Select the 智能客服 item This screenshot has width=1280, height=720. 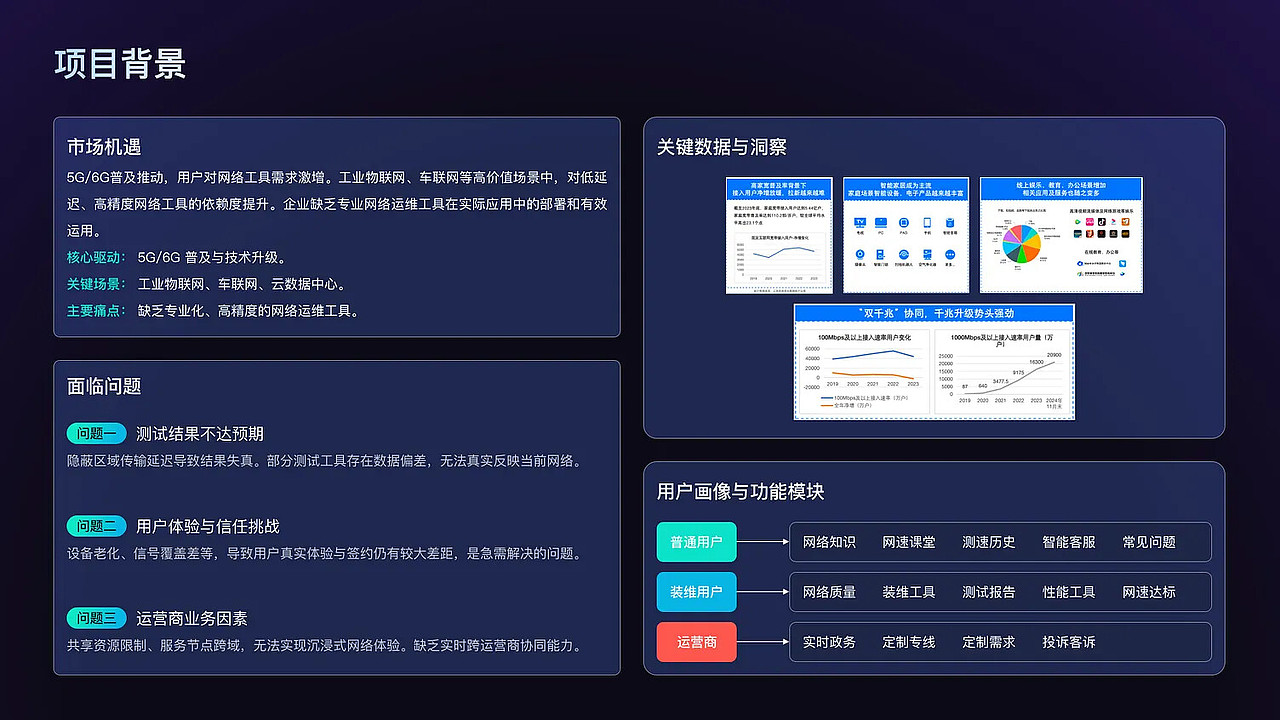pyautogui.click(x=1069, y=542)
